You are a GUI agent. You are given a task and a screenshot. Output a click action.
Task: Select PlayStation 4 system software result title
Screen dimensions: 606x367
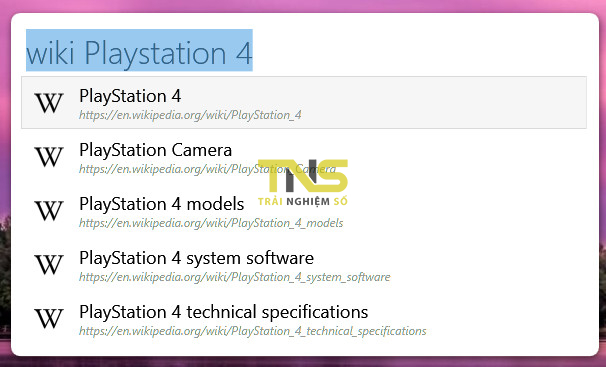pos(196,258)
